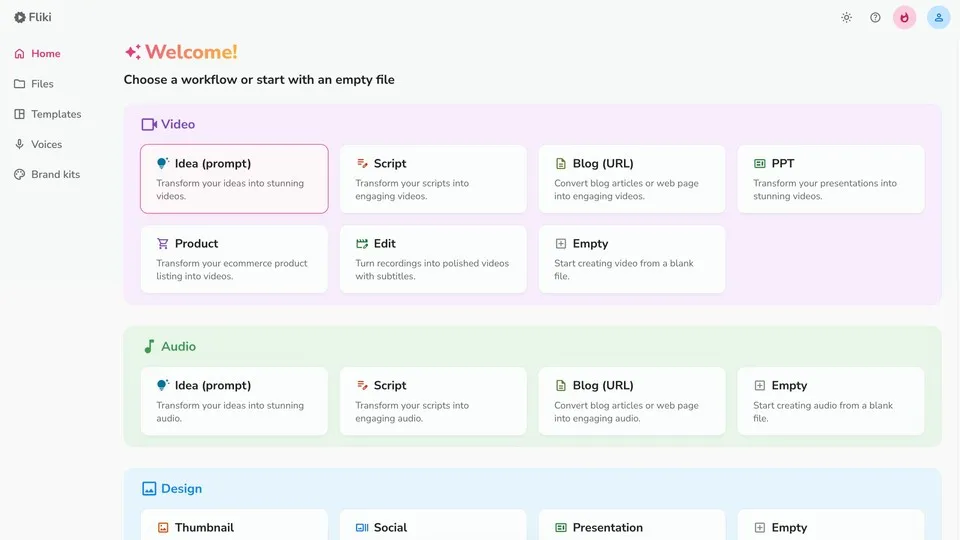Open Brand kits in the sidebar
The width and height of the screenshot is (960, 540).
pos(47,174)
